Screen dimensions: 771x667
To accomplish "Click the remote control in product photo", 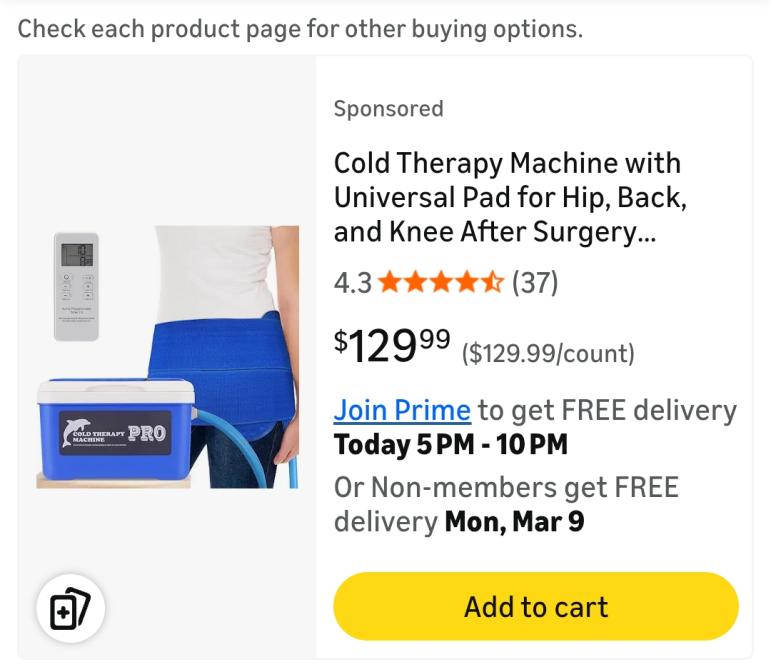I will [76, 287].
